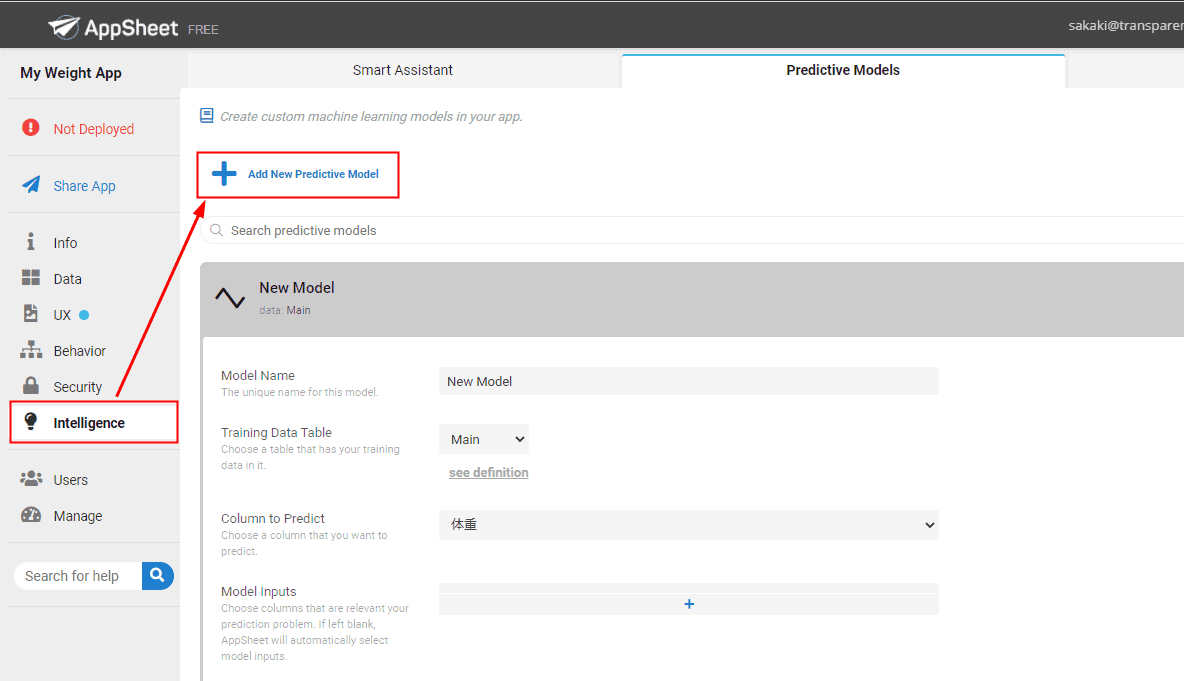Click the zigzag model type icon

(x=230, y=297)
